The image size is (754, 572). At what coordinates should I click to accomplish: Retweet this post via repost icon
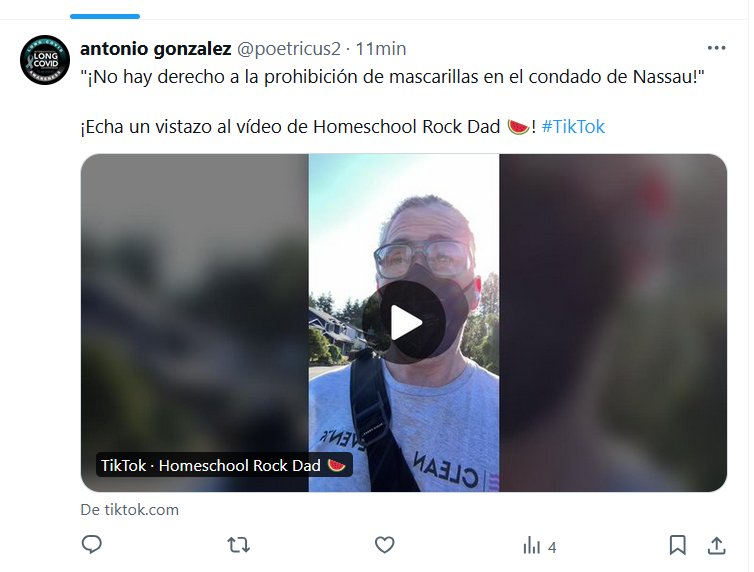pos(239,545)
